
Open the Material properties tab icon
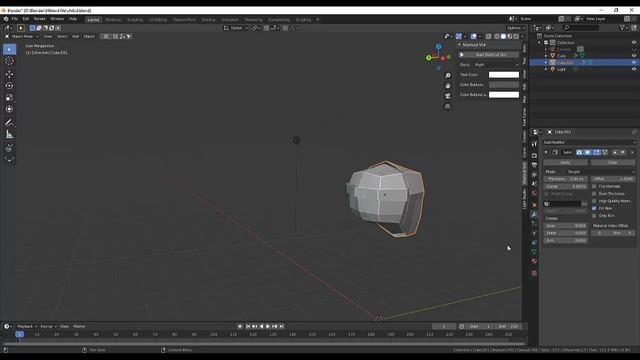point(534,261)
